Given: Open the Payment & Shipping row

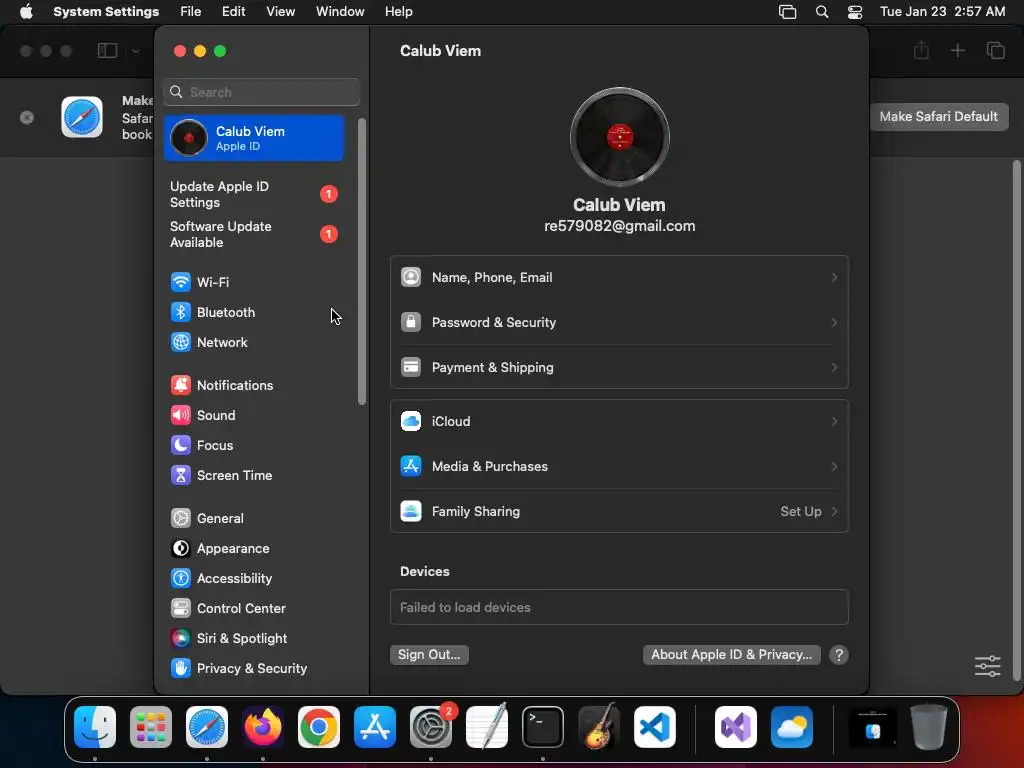Looking at the screenshot, I should [619, 368].
